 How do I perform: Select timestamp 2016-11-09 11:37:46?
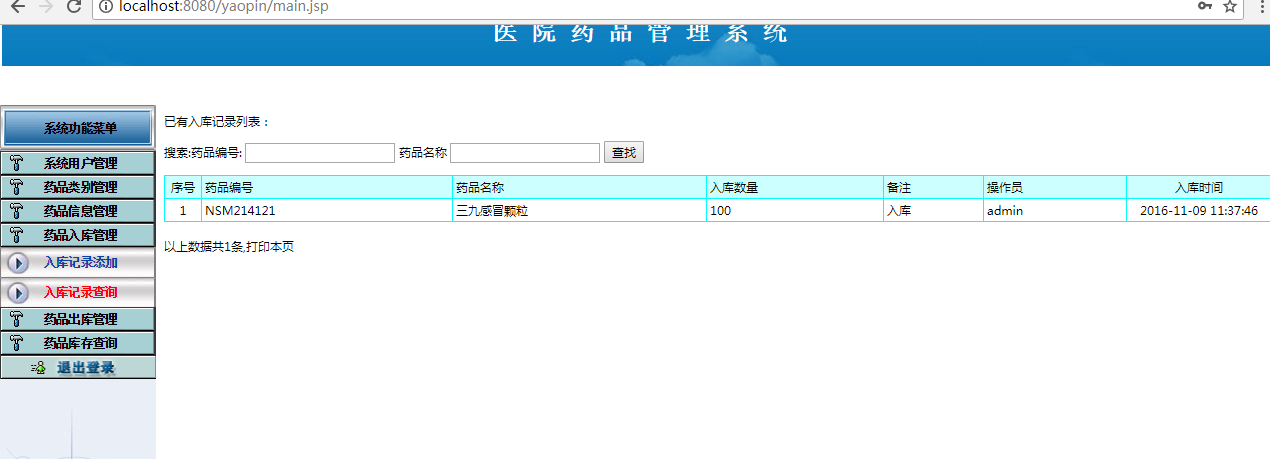1199,211
